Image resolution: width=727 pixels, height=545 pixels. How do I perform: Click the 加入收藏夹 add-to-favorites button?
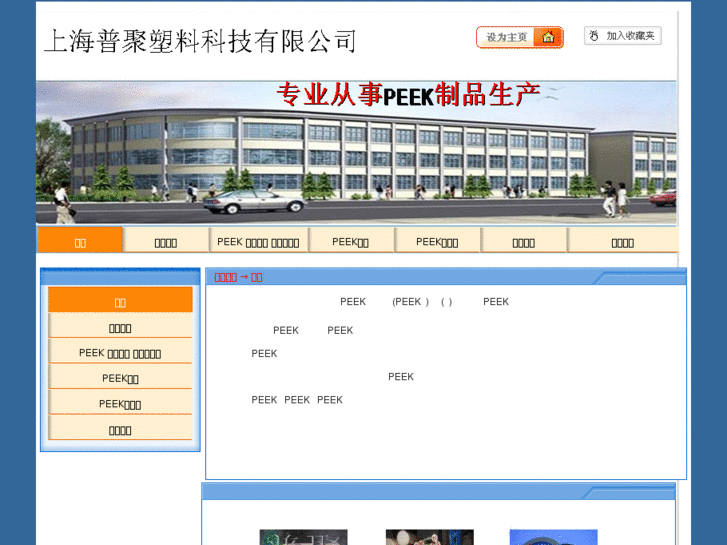pyautogui.click(x=623, y=36)
